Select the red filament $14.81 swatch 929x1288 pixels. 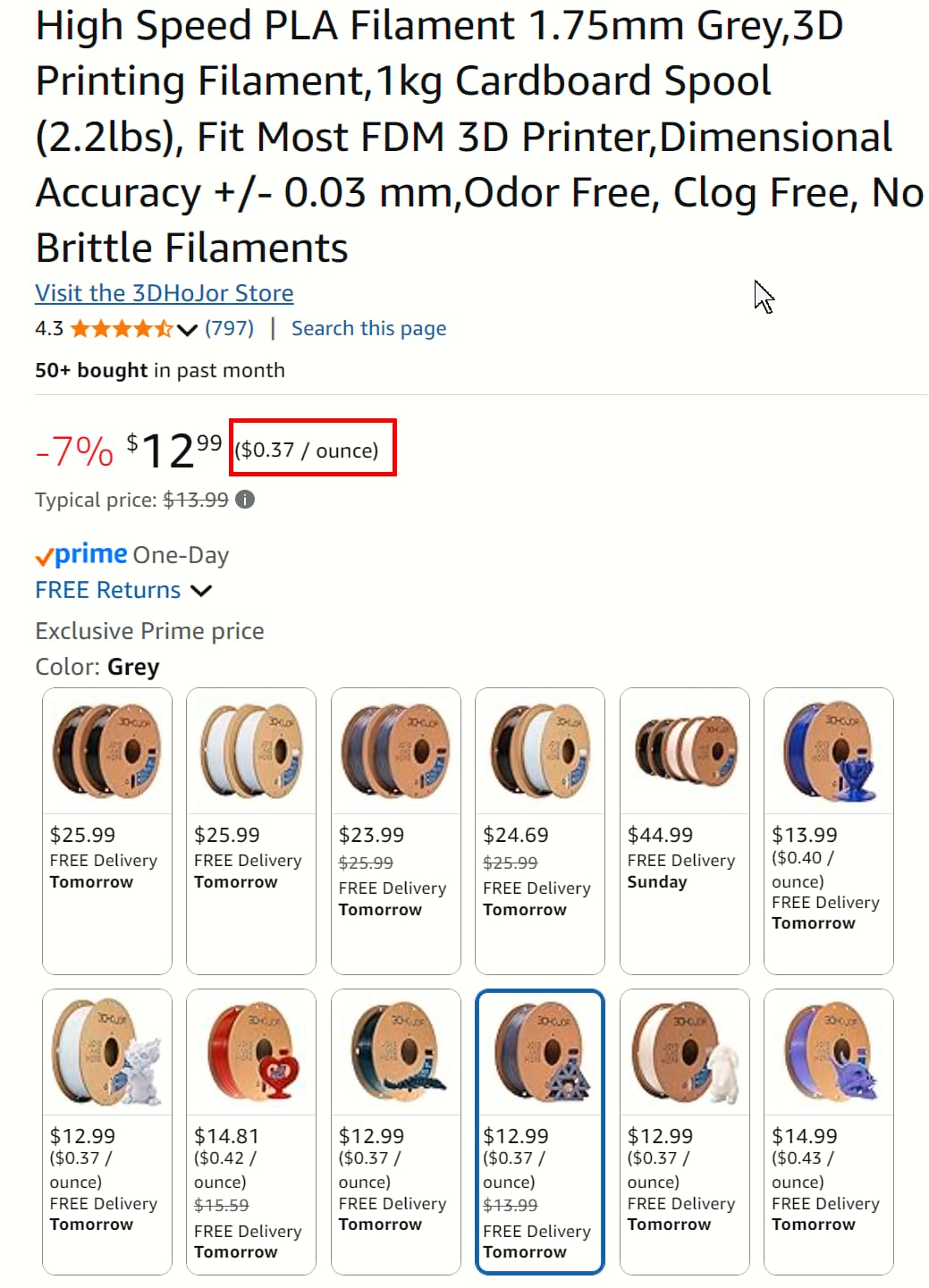(251, 1131)
